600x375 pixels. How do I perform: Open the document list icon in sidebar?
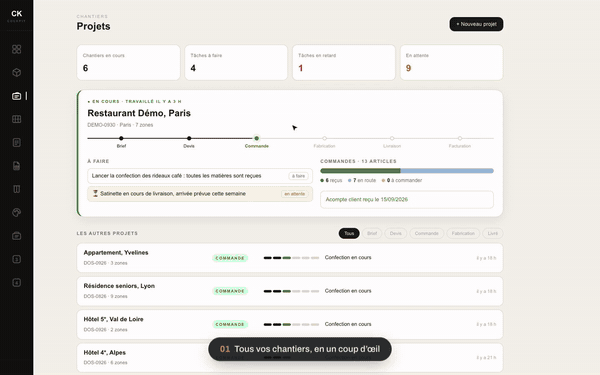pyautogui.click(x=16, y=143)
